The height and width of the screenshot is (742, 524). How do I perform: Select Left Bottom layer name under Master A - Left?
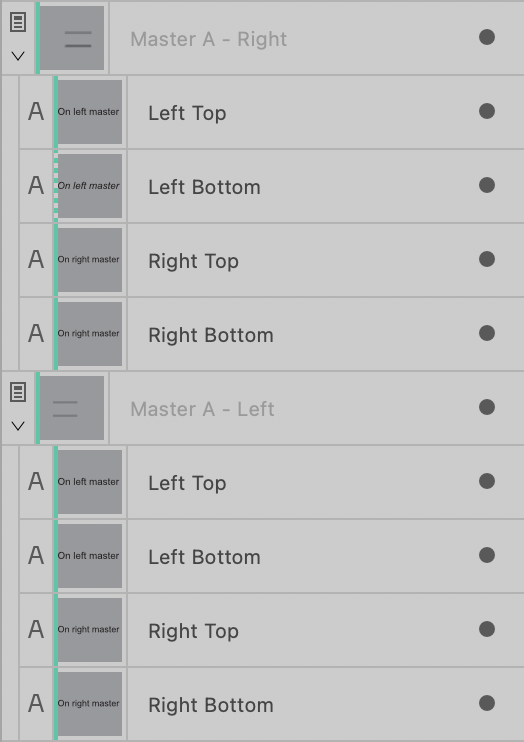[204, 557]
